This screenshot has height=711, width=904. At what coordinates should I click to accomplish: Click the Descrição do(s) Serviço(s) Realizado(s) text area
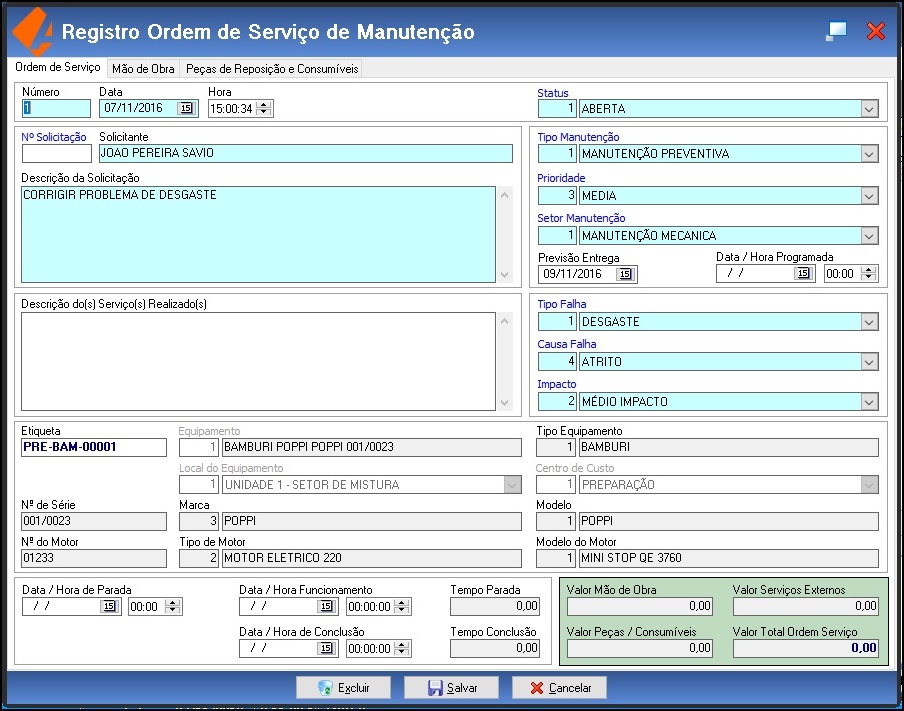[258, 362]
